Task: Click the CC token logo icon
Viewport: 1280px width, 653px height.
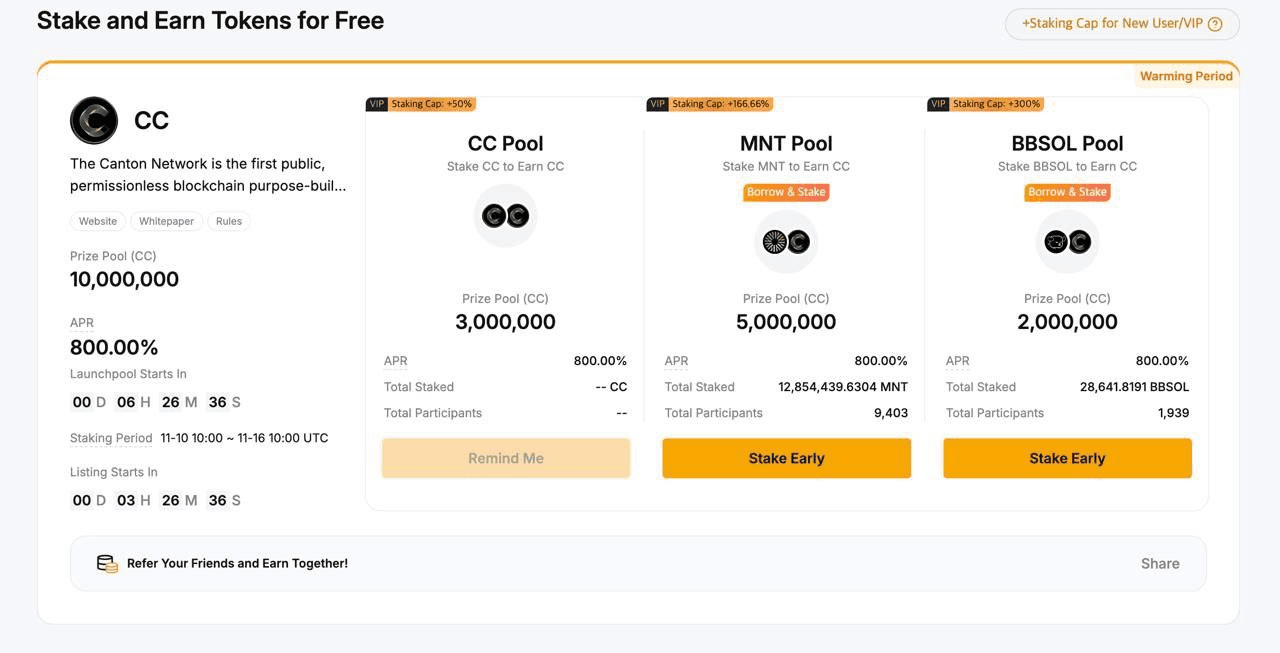Action: tap(94, 121)
